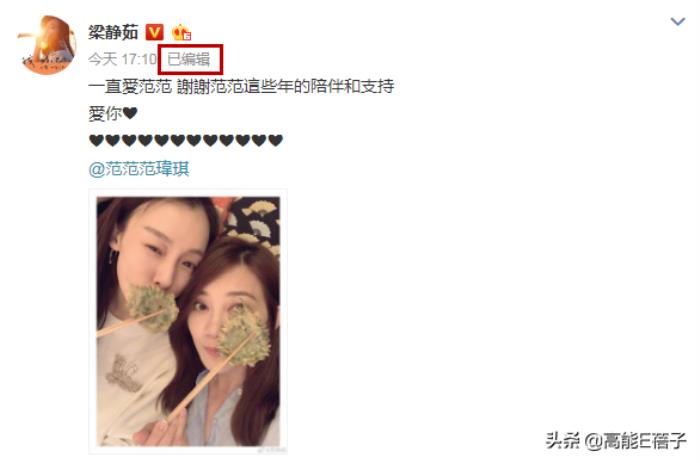Open the 今天 17:10 timestamp link
Screen dimensions: 700x463
point(122,59)
